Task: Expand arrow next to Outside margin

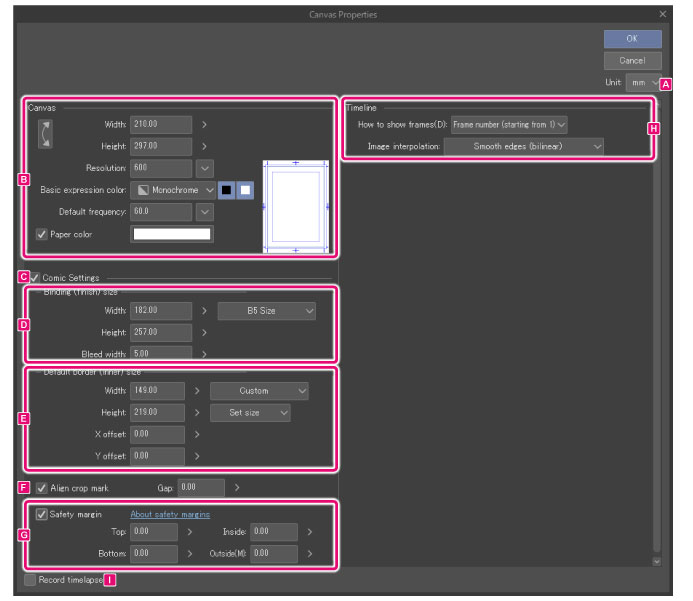Action: [x=310, y=554]
